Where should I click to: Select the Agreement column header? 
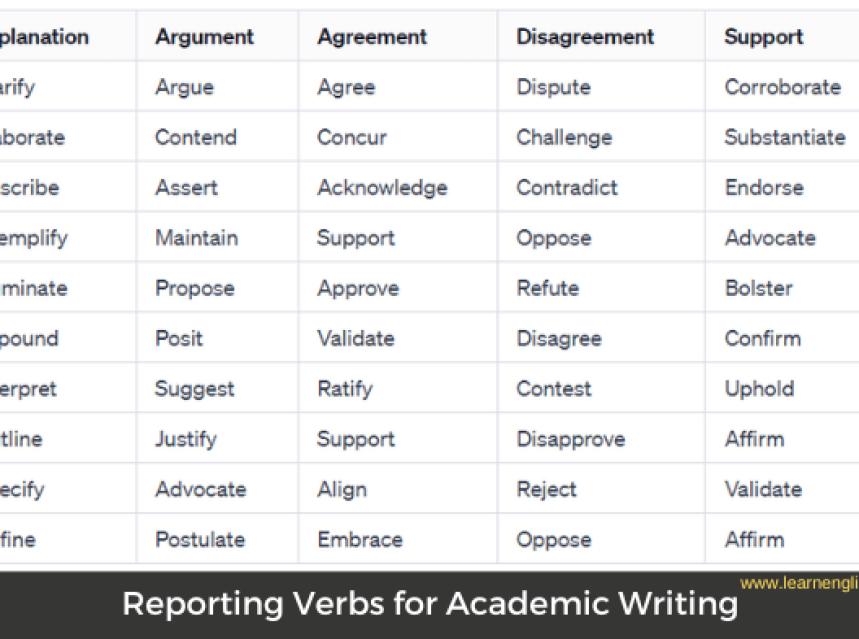pyautogui.click(x=372, y=37)
